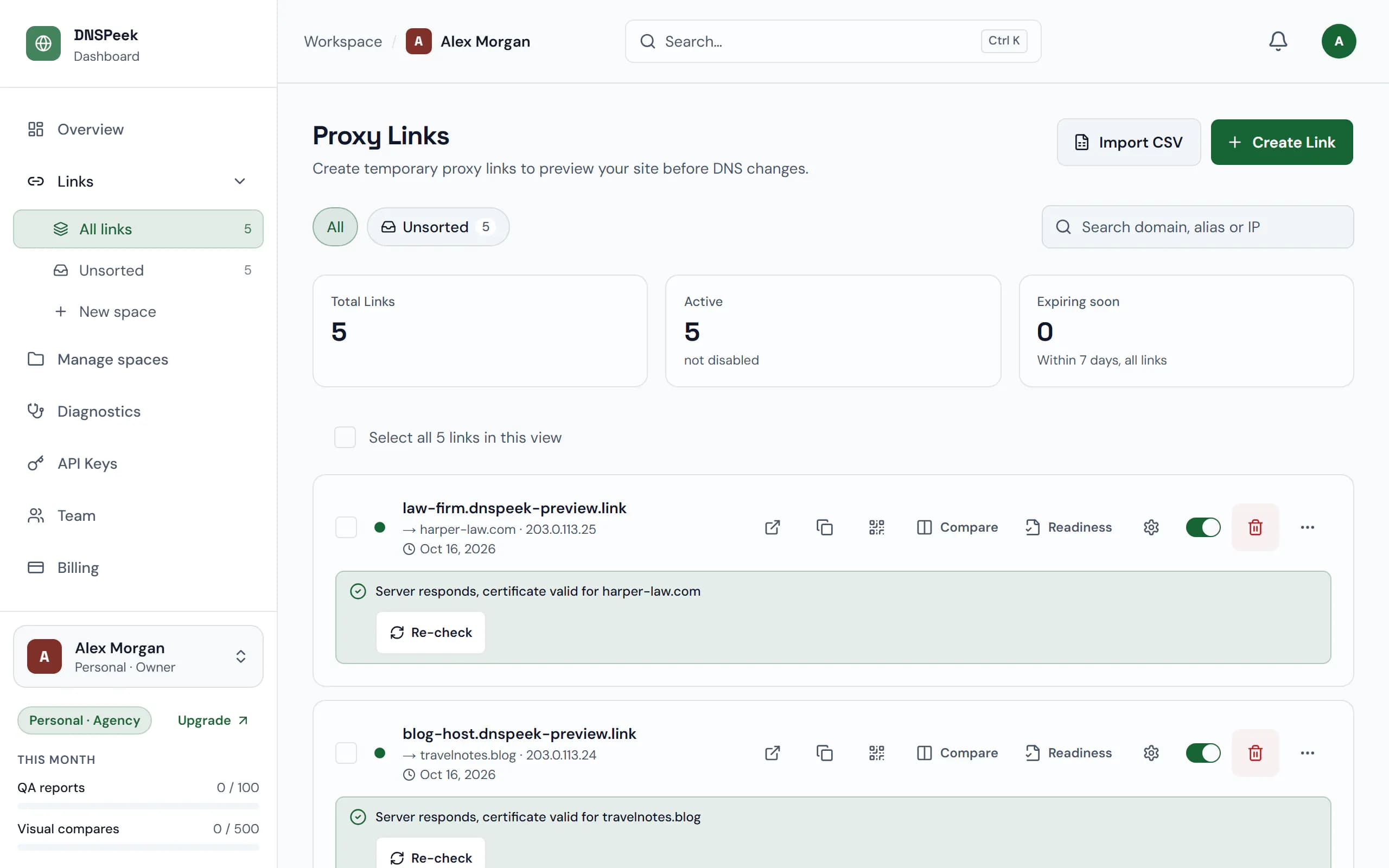This screenshot has height=868, width=1389.
Task: Tick the blog-host link row checkbox
Action: (346, 752)
